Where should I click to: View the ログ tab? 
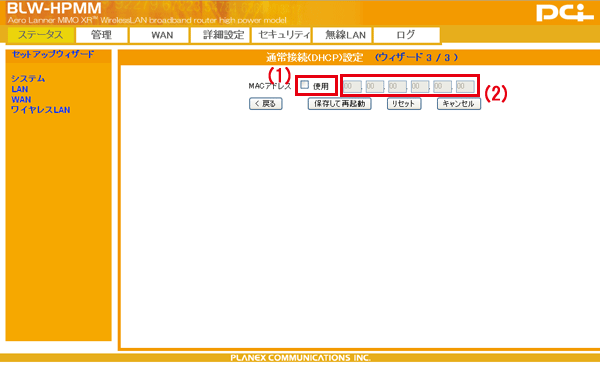[x=406, y=35]
